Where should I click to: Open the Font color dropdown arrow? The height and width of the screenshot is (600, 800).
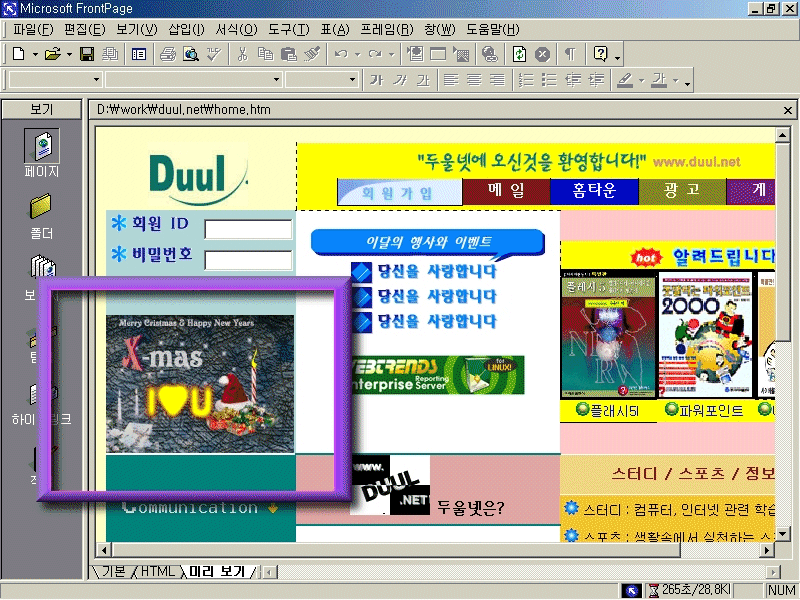[676, 80]
